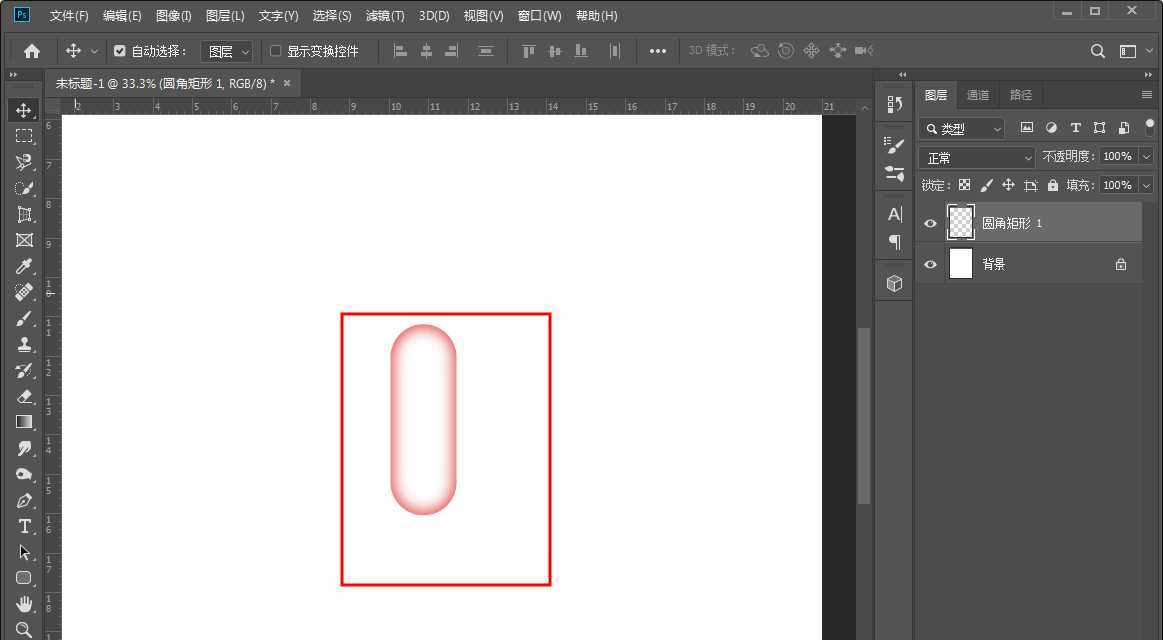The image size is (1163, 640).
Task: Open the Character panel icon
Action: [893, 214]
